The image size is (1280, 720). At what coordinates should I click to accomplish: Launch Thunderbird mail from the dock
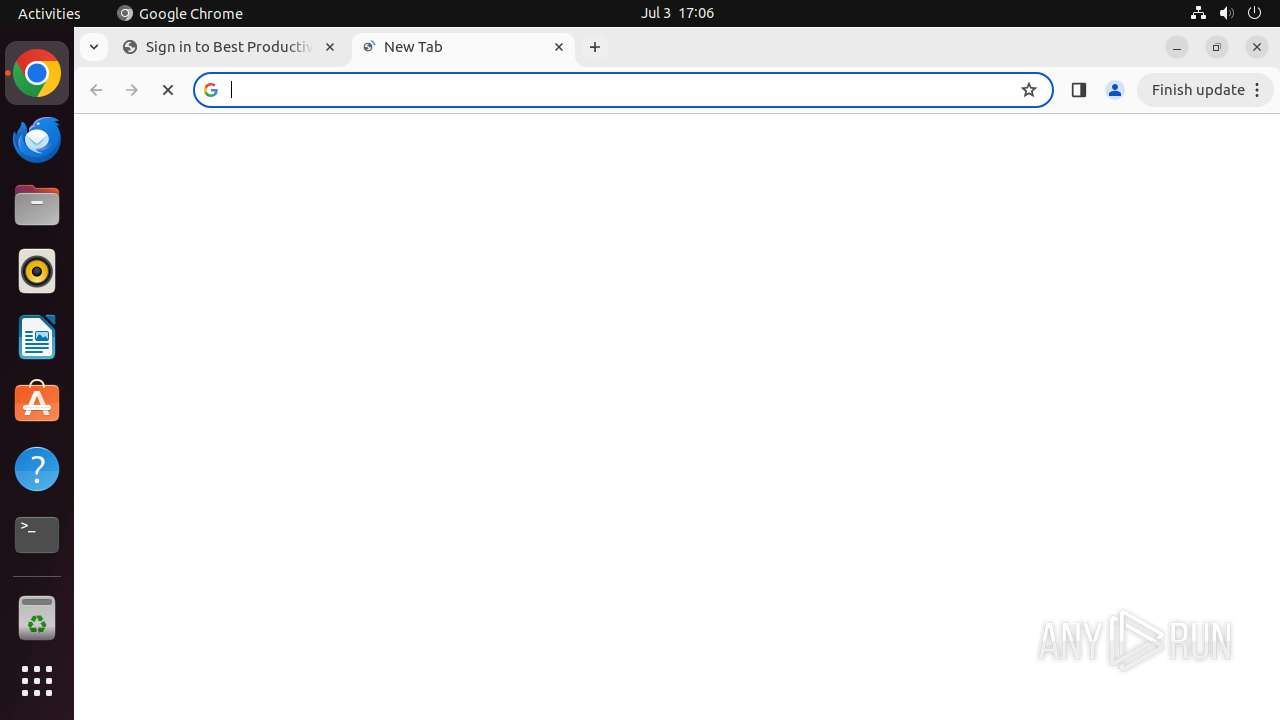tap(37, 139)
